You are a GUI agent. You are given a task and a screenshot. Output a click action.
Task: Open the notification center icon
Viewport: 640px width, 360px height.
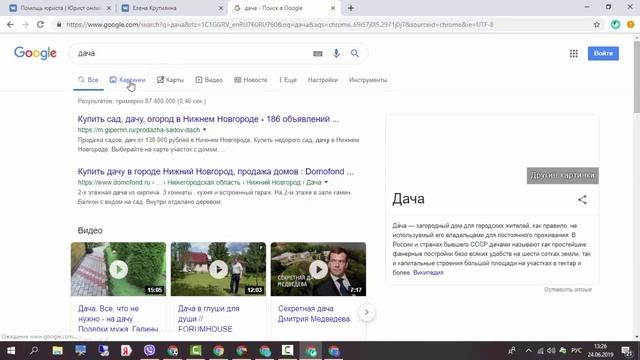point(626,351)
